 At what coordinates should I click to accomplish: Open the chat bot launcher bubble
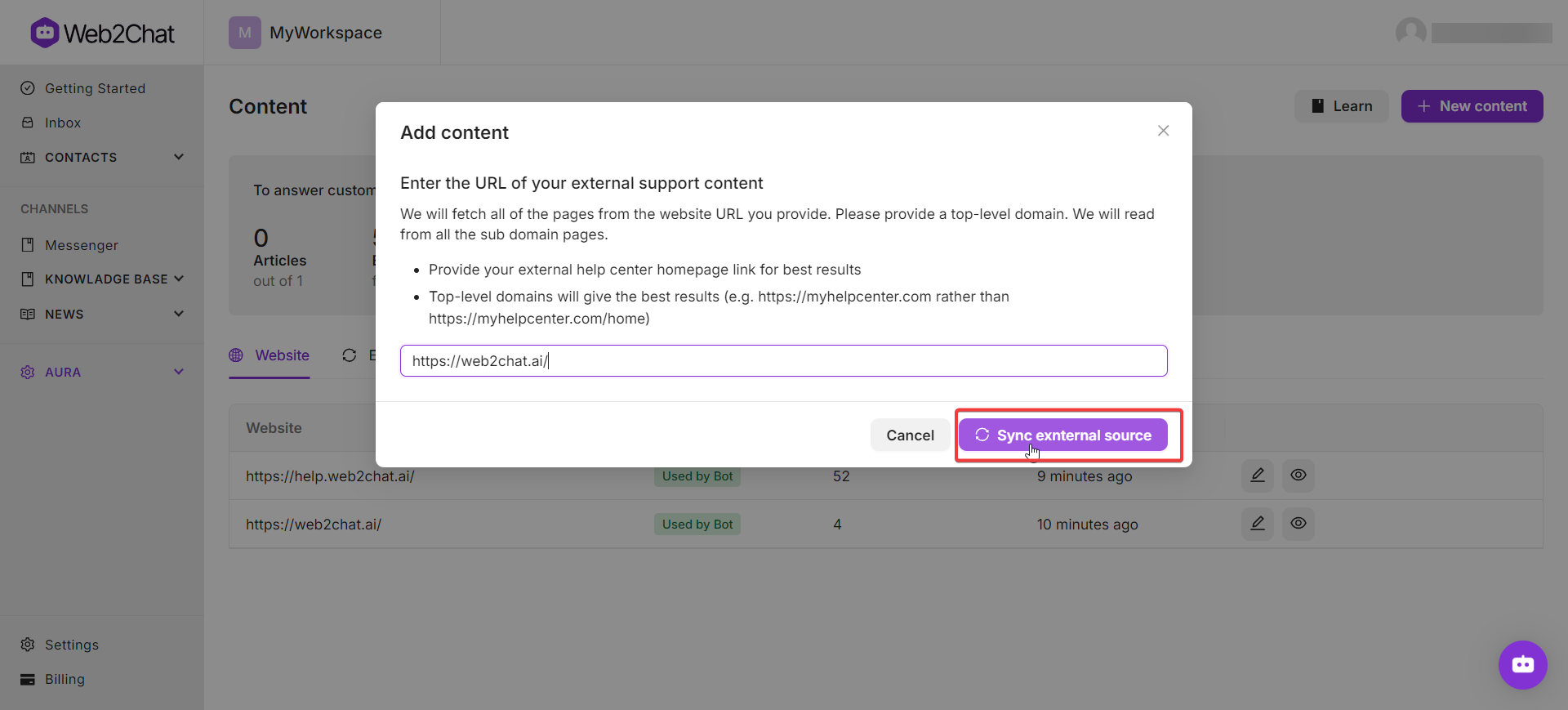1522,664
